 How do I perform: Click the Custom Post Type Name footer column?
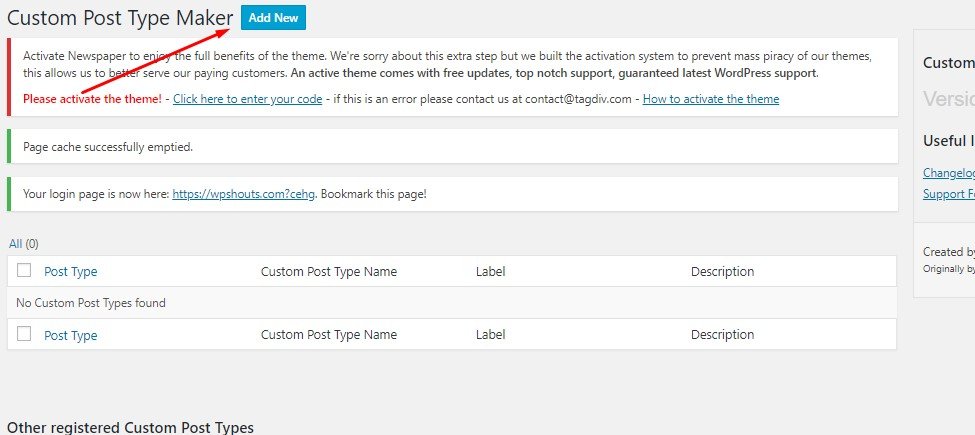click(x=329, y=335)
